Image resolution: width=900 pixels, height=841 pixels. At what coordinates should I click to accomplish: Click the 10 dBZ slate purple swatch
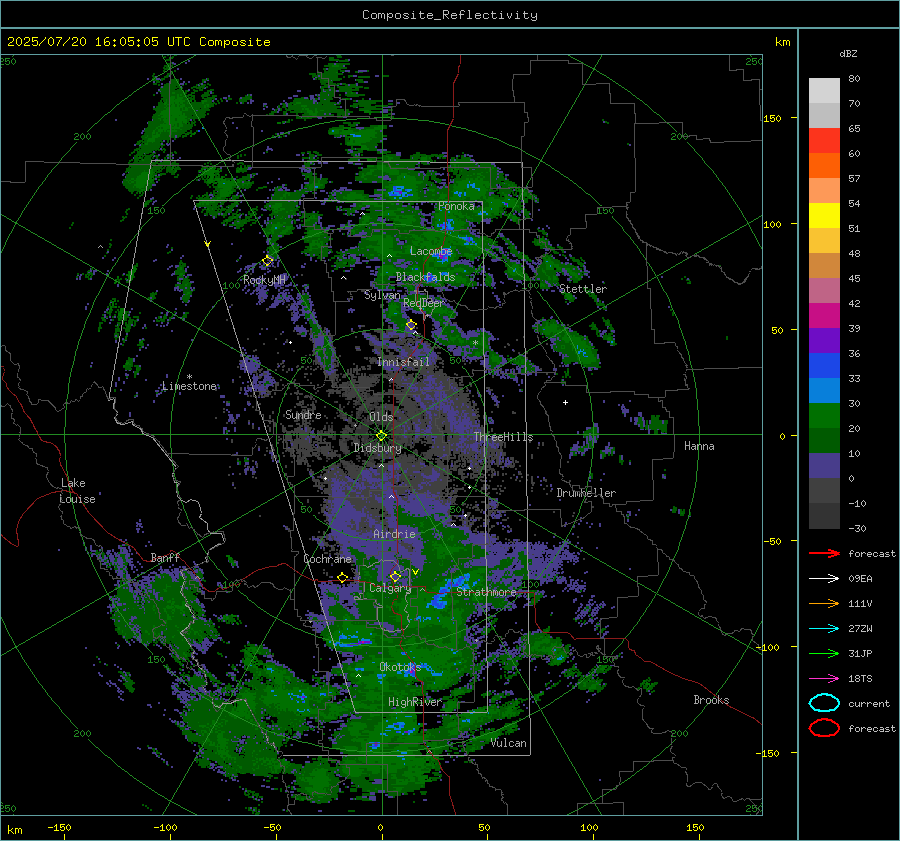pyautogui.click(x=824, y=465)
